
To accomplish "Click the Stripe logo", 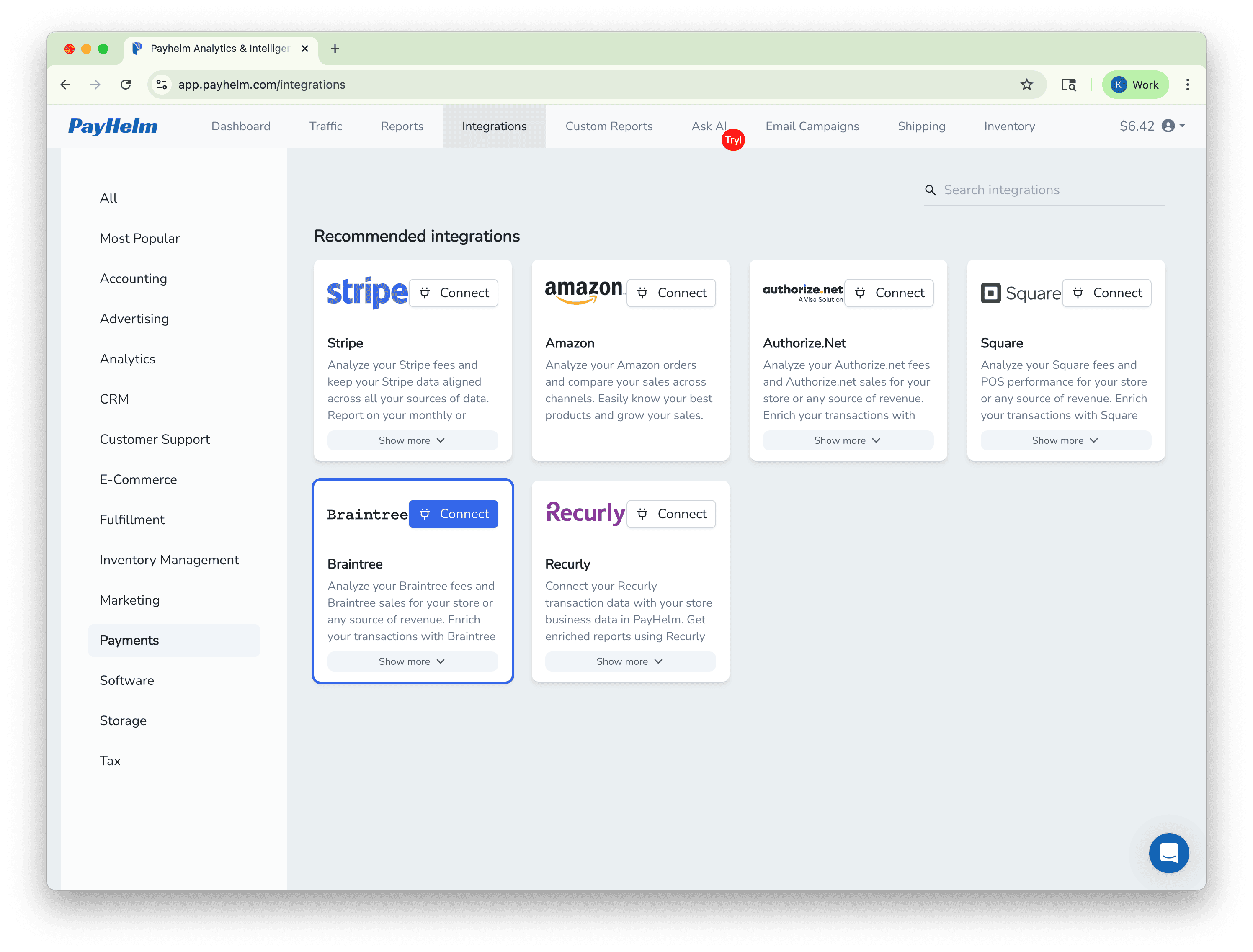I will tap(367, 292).
